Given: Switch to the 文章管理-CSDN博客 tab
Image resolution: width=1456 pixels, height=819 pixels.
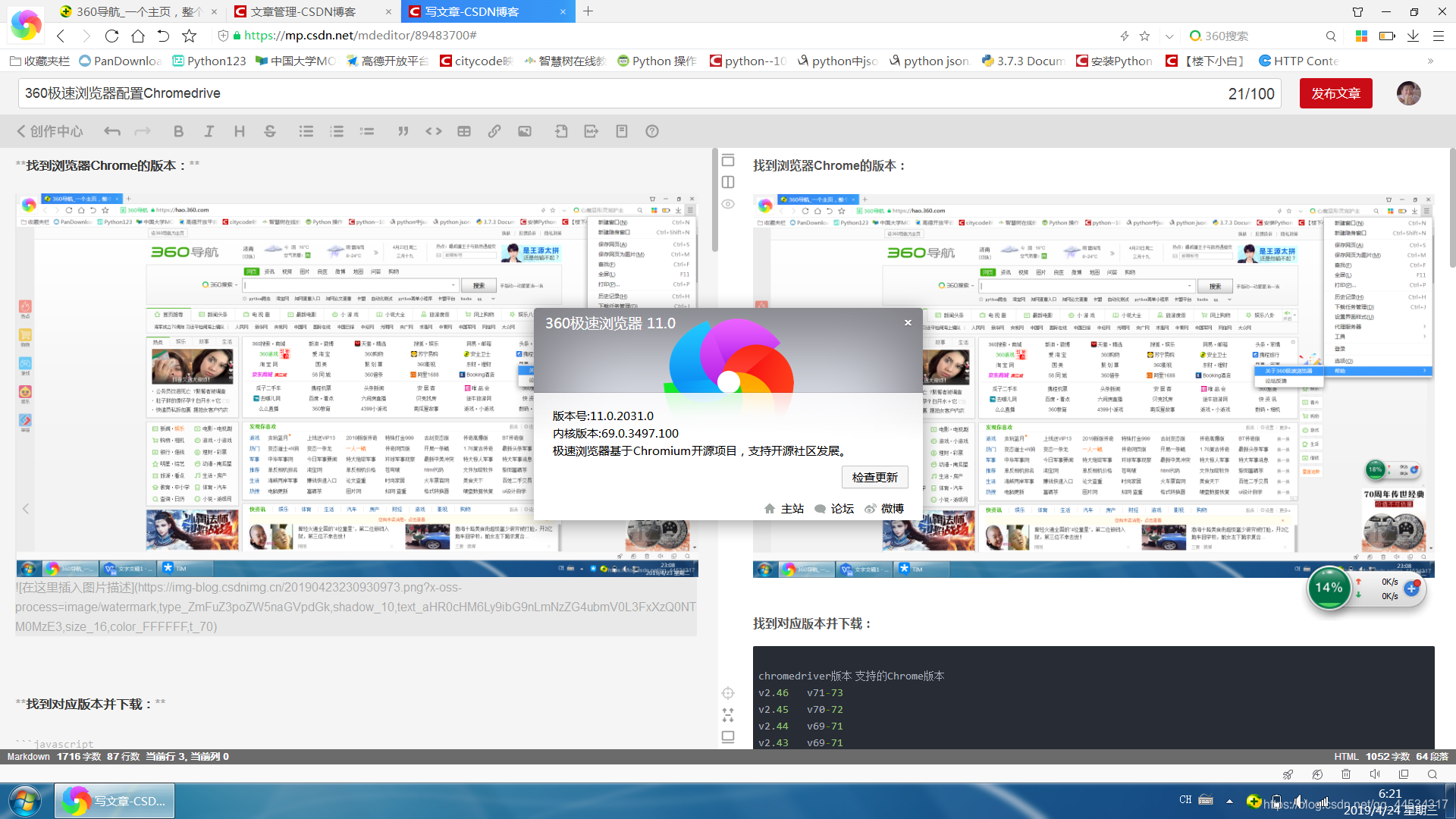Looking at the screenshot, I should point(312,11).
